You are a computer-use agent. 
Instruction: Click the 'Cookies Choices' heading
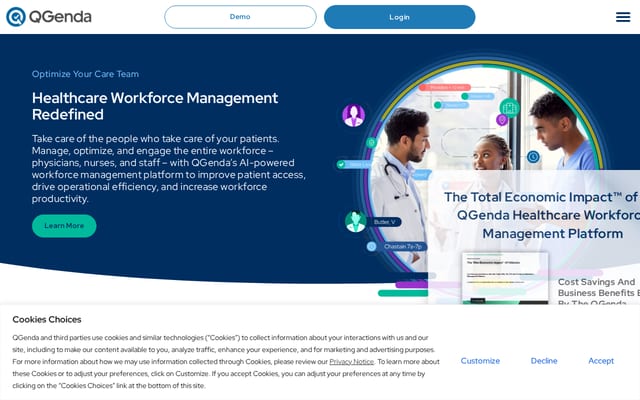click(47, 320)
